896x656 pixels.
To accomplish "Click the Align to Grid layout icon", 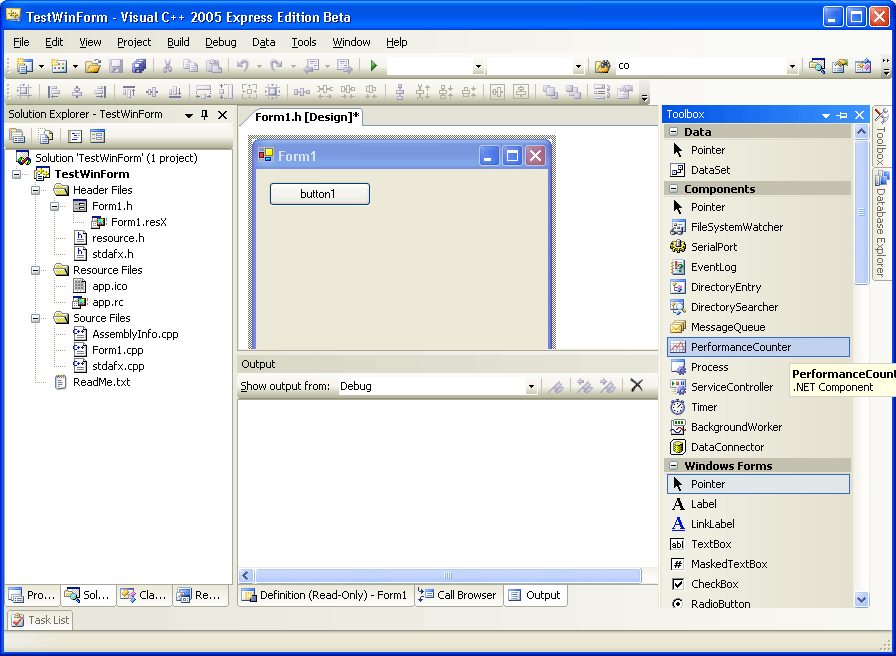I will click(x=24, y=91).
